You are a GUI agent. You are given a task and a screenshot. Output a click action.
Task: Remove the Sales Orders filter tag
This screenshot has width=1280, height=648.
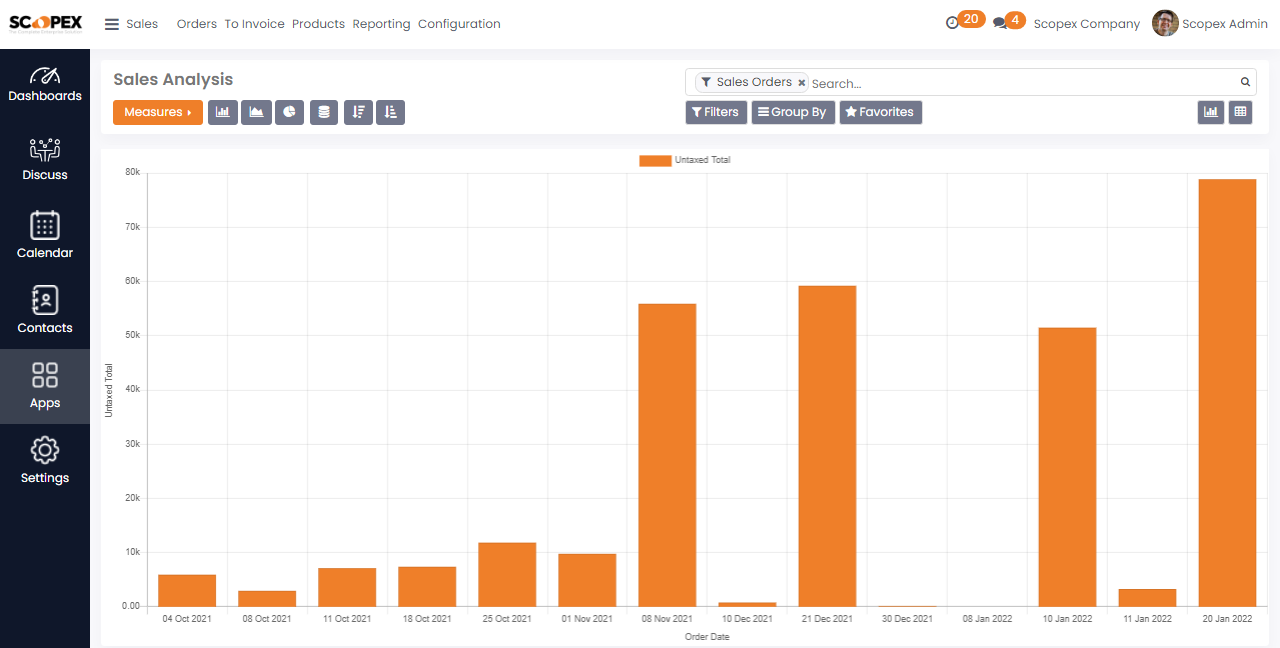pos(801,83)
